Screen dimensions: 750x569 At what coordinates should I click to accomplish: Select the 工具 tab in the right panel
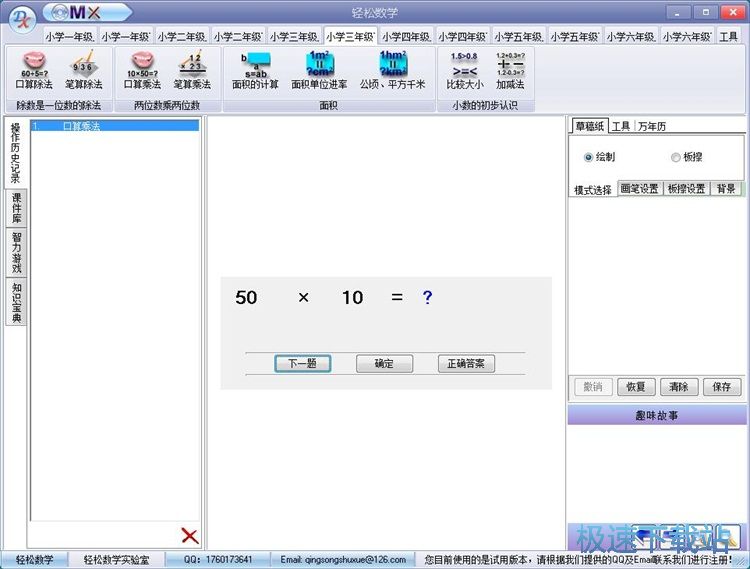coord(621,126)
